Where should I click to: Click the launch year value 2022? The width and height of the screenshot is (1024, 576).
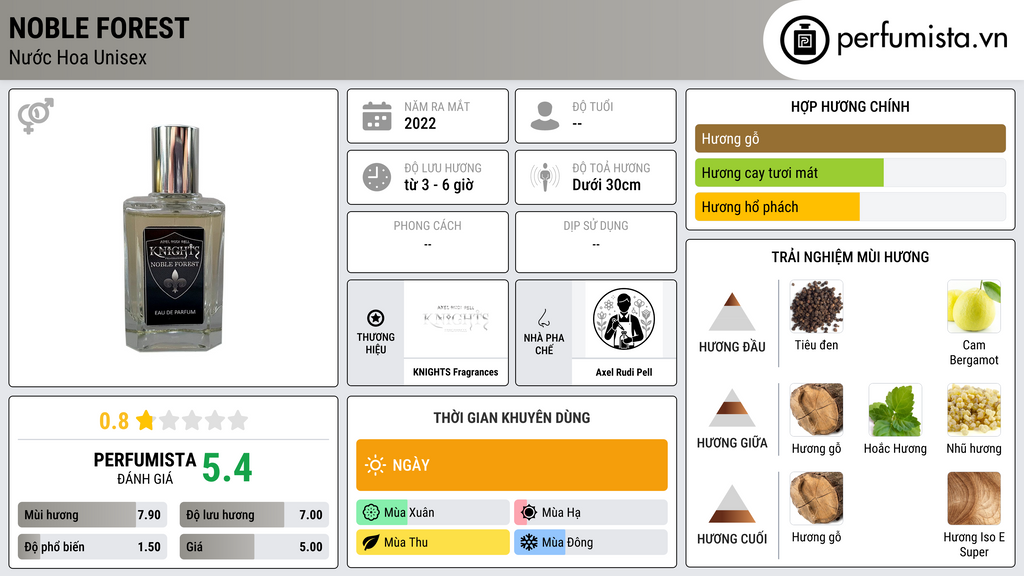tap(420, 123)
